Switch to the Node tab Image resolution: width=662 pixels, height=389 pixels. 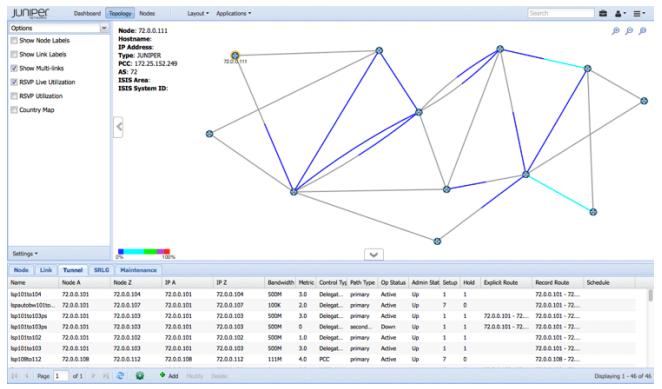click(x=21, y=270)
